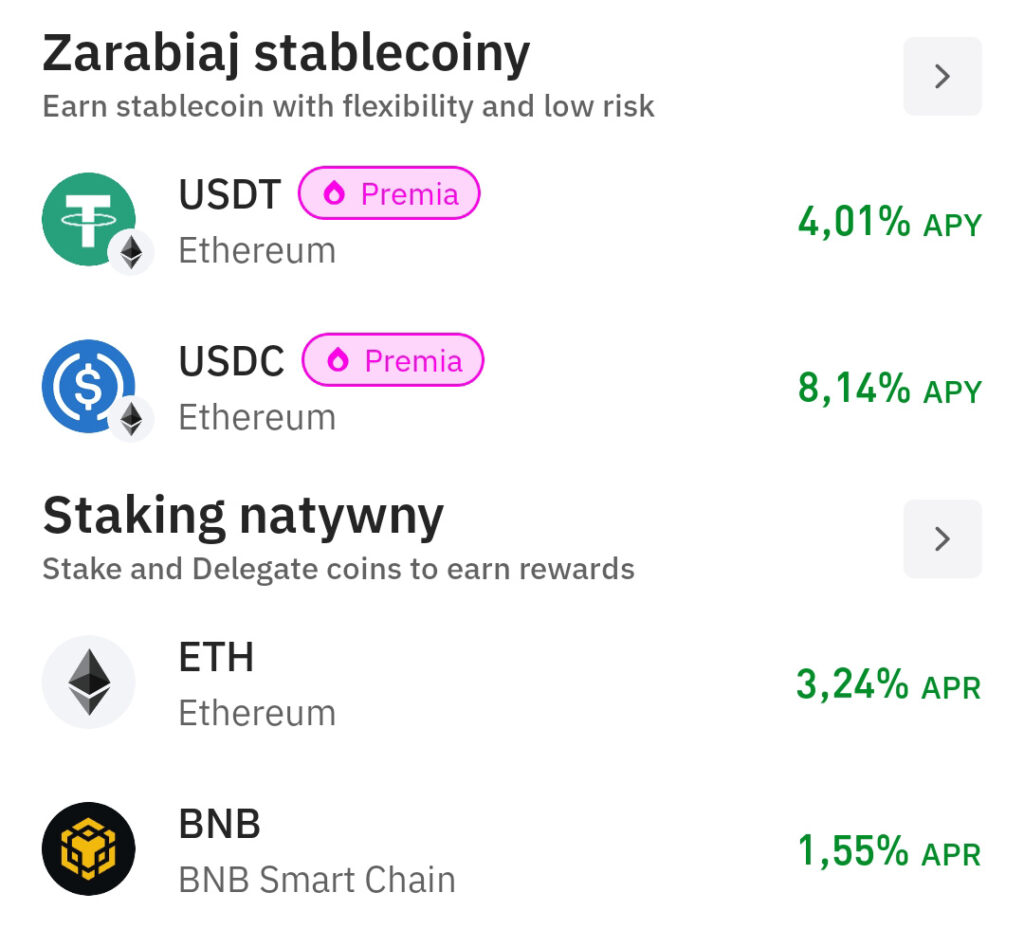Open the Staking natywny heading
The width and height of the screenshot is (1024, 929).
(243, 516)
